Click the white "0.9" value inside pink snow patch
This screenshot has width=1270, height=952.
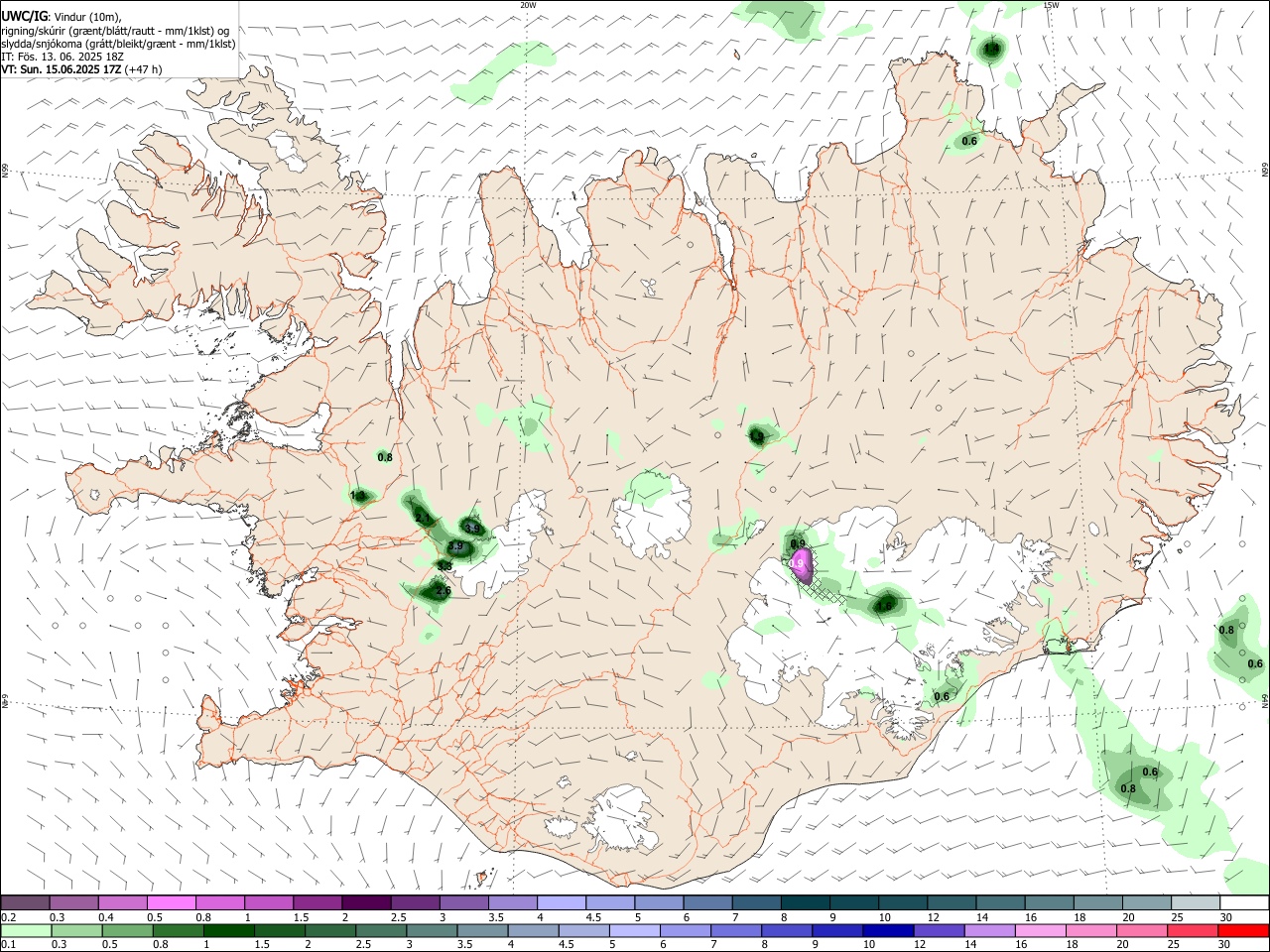tap(797, 563)
